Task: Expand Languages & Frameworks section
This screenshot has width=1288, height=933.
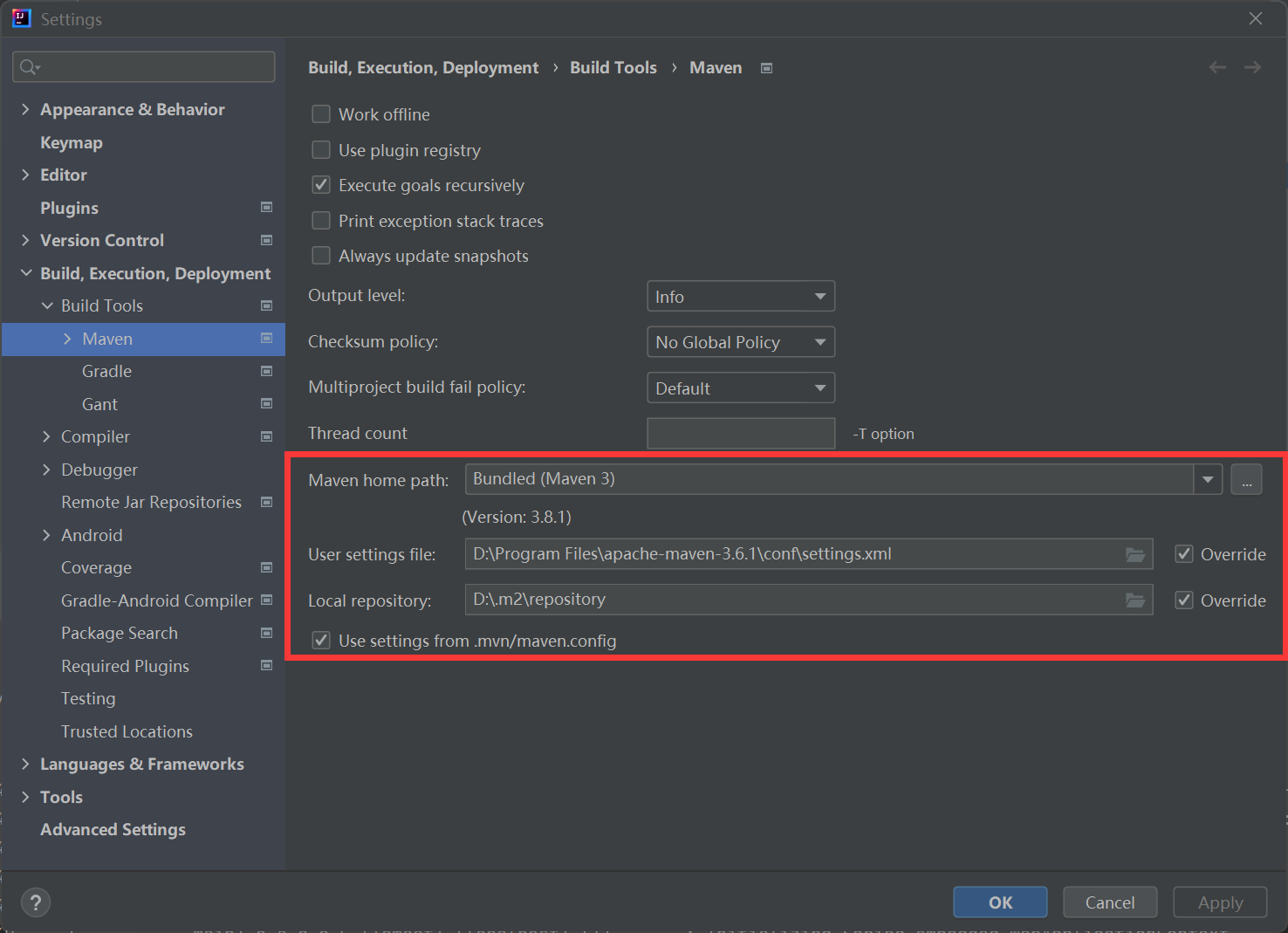Action: 25,764
